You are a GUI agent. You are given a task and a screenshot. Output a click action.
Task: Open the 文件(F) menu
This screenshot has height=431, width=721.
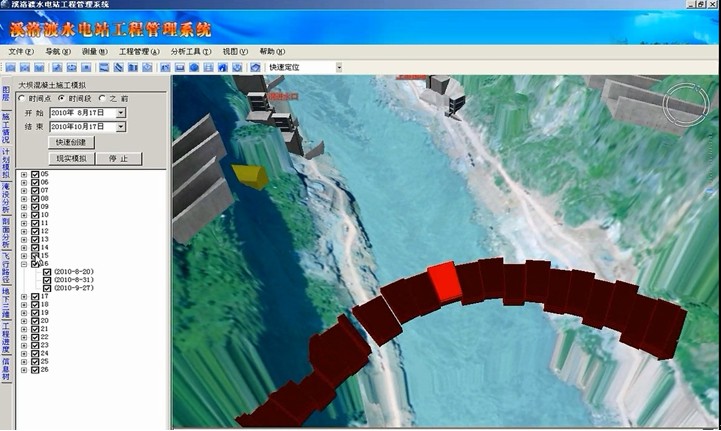click(21, 52)
